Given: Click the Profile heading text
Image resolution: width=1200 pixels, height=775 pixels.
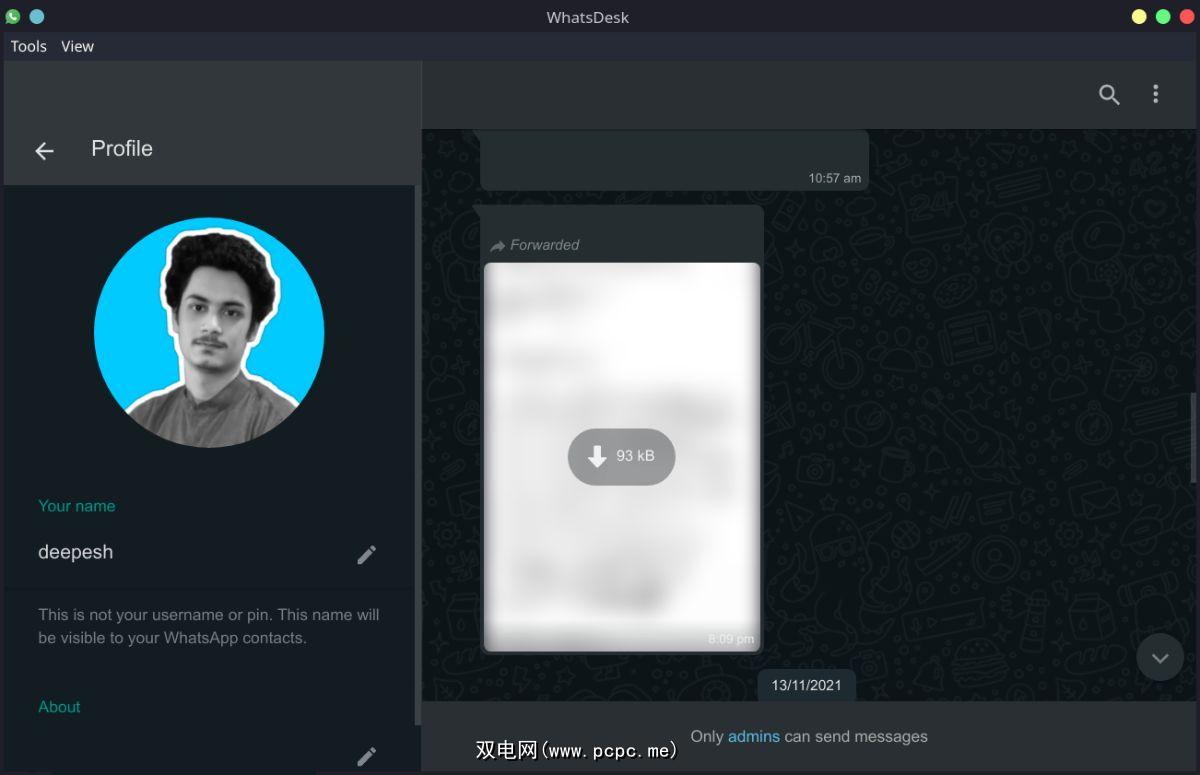Looking at the screenshot, I should [x=122, y=148].
